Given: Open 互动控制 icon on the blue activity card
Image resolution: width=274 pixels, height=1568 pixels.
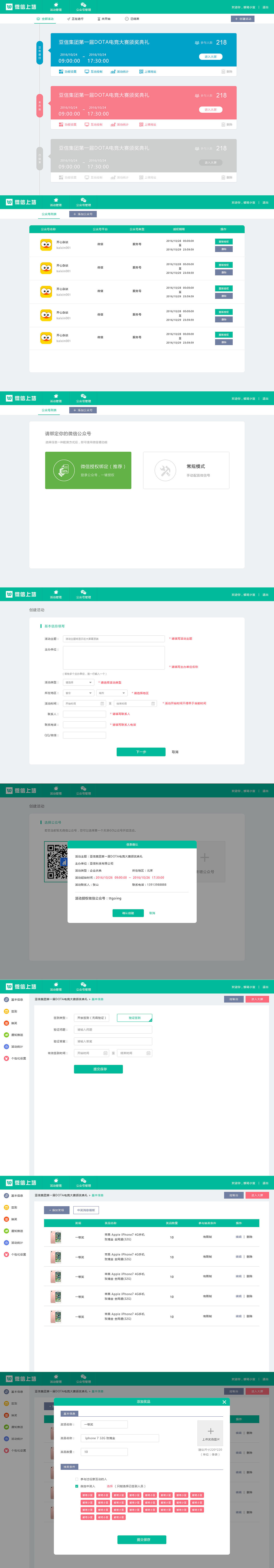Looking at the screenshot, I should point(87,72).
